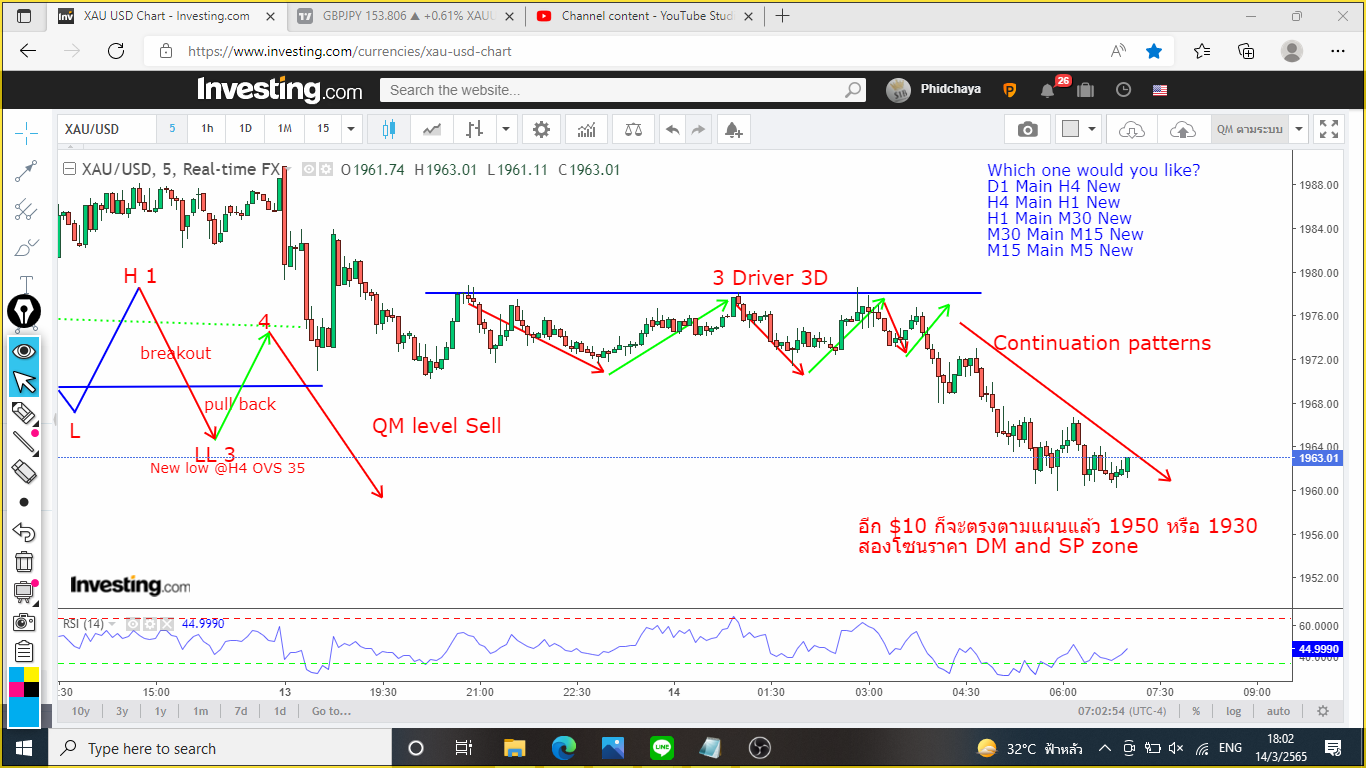Take chart snapshot with camera icon
Image resolution: width=1366 pixels, height=768 pixels.
1027,129
